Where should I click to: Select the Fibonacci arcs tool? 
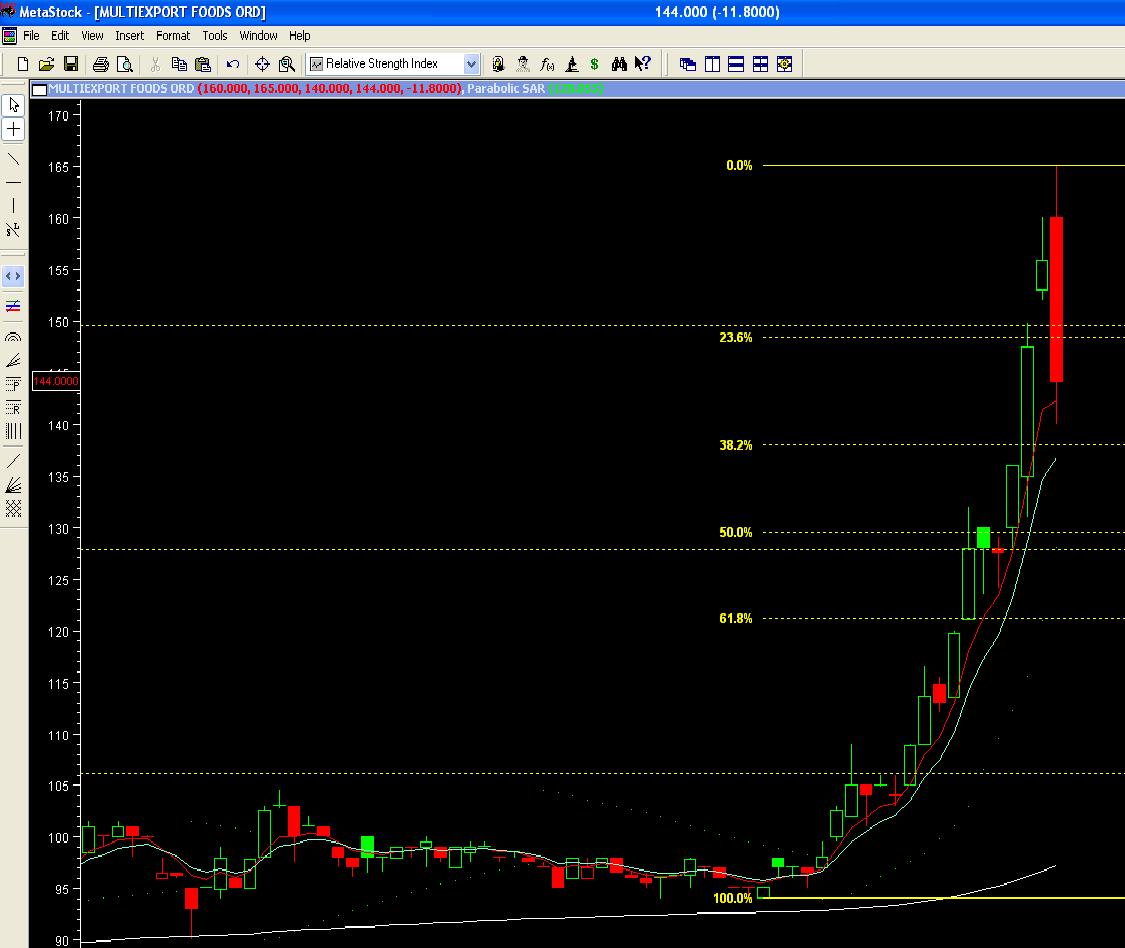[14, 337]
